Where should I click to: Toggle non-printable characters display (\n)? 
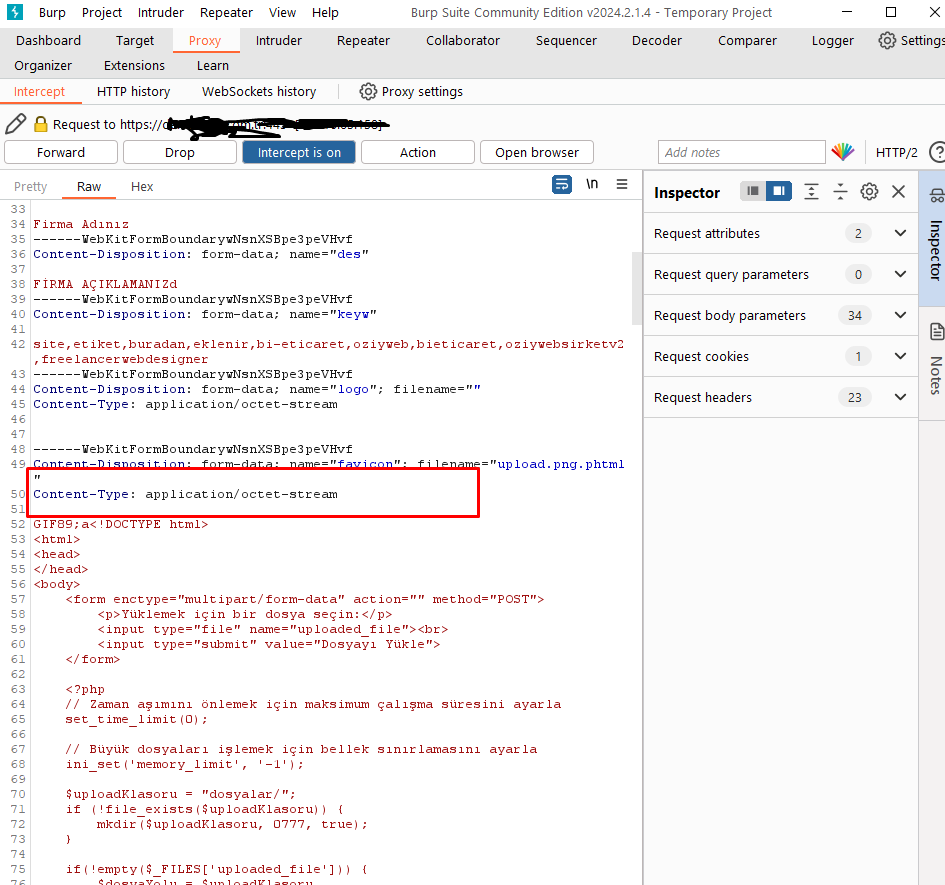[x=592, y=184]
